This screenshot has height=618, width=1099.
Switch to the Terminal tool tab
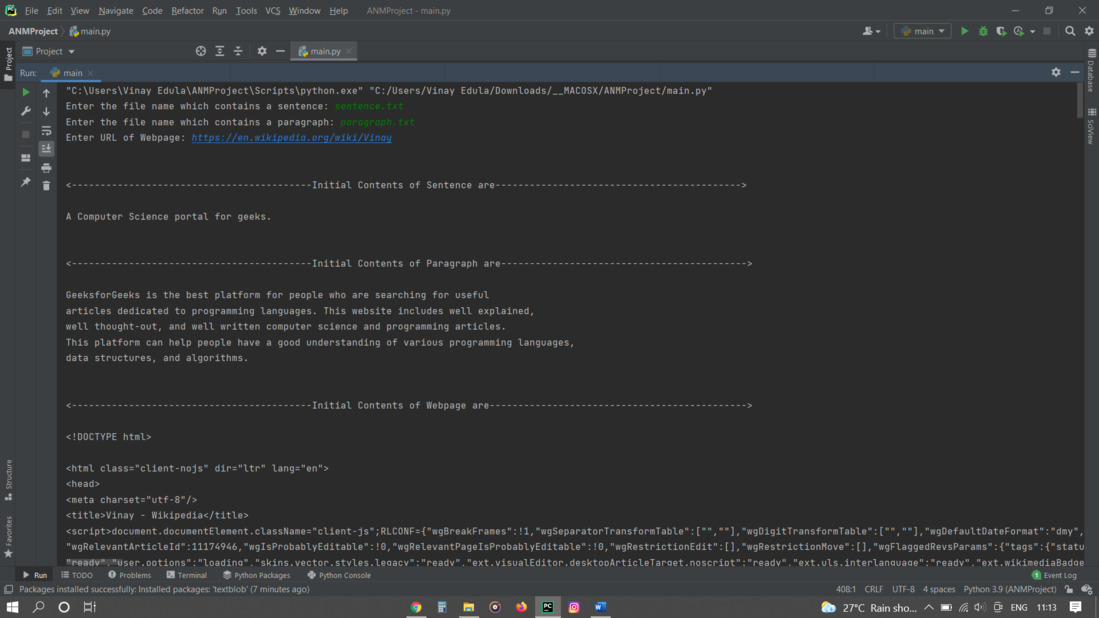pyautogui.click(x=186, y=575)
